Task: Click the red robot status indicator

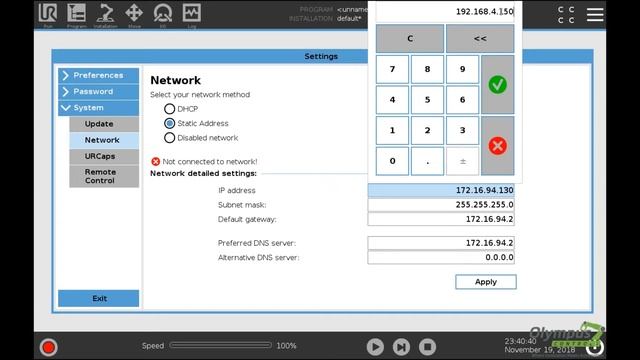Action: pyautogui.click(x=49, y=347)
